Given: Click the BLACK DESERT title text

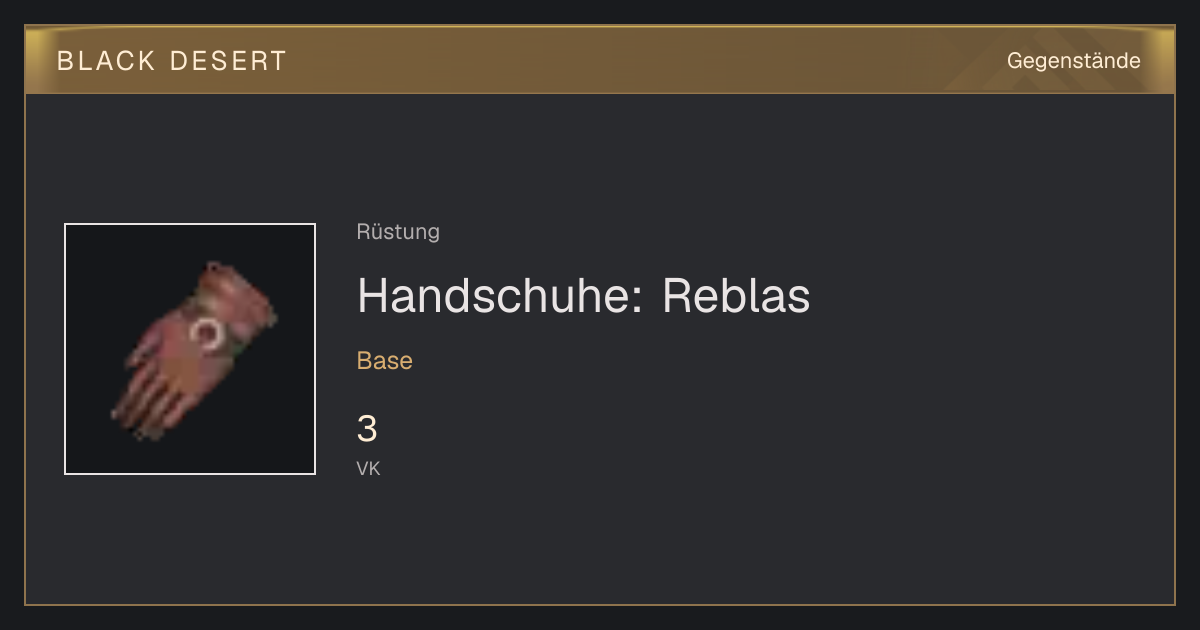Looking at the screenshot, I should 172,61.
